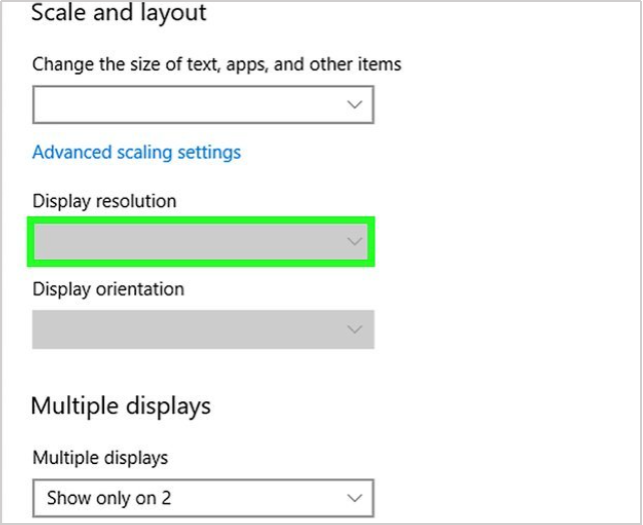Image resolution: width=643 pixels, height=525 pixels.
Task: Click small Multiple displays label above dropdown
Action: pyautogui.click(x=100, y=457)
